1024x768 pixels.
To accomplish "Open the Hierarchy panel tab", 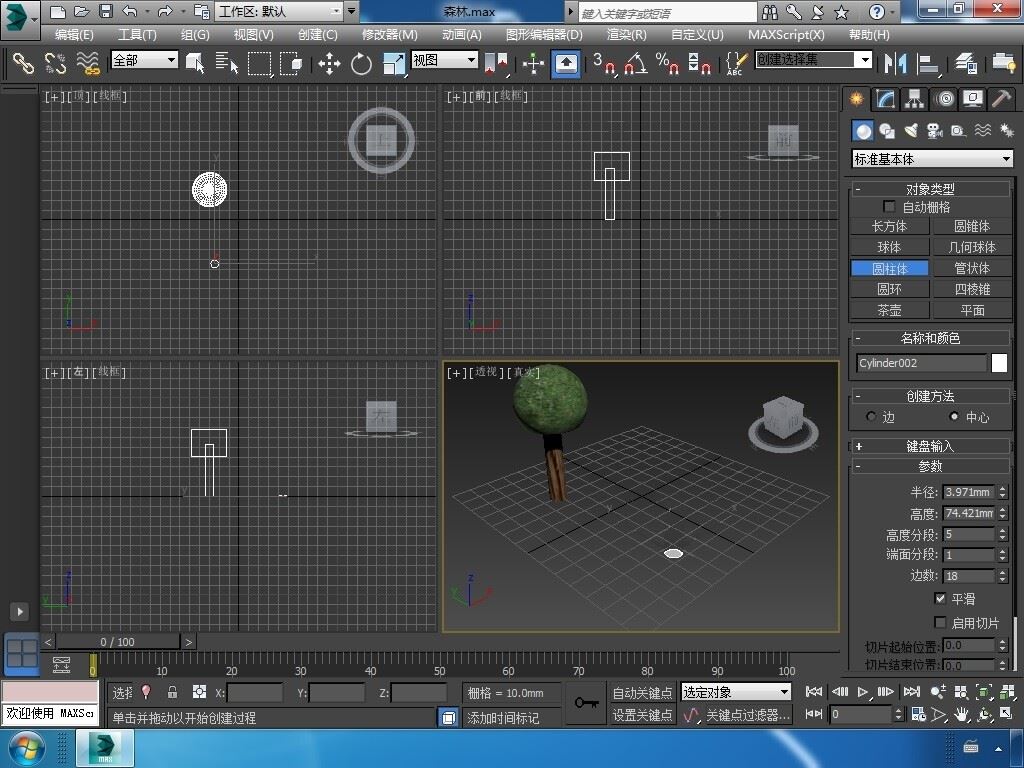I will pos(914,99).
